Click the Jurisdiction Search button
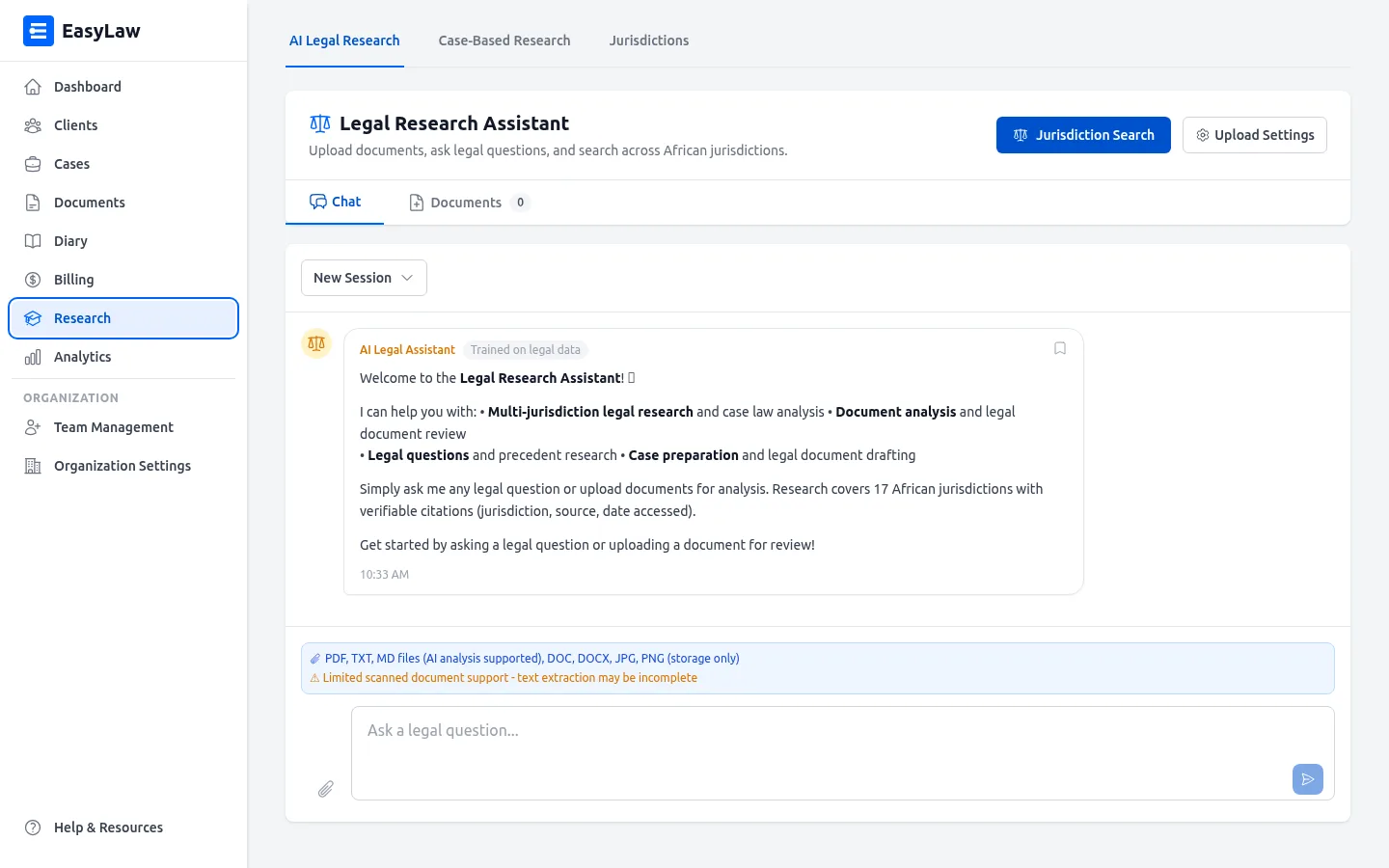 coord(1082,135)
